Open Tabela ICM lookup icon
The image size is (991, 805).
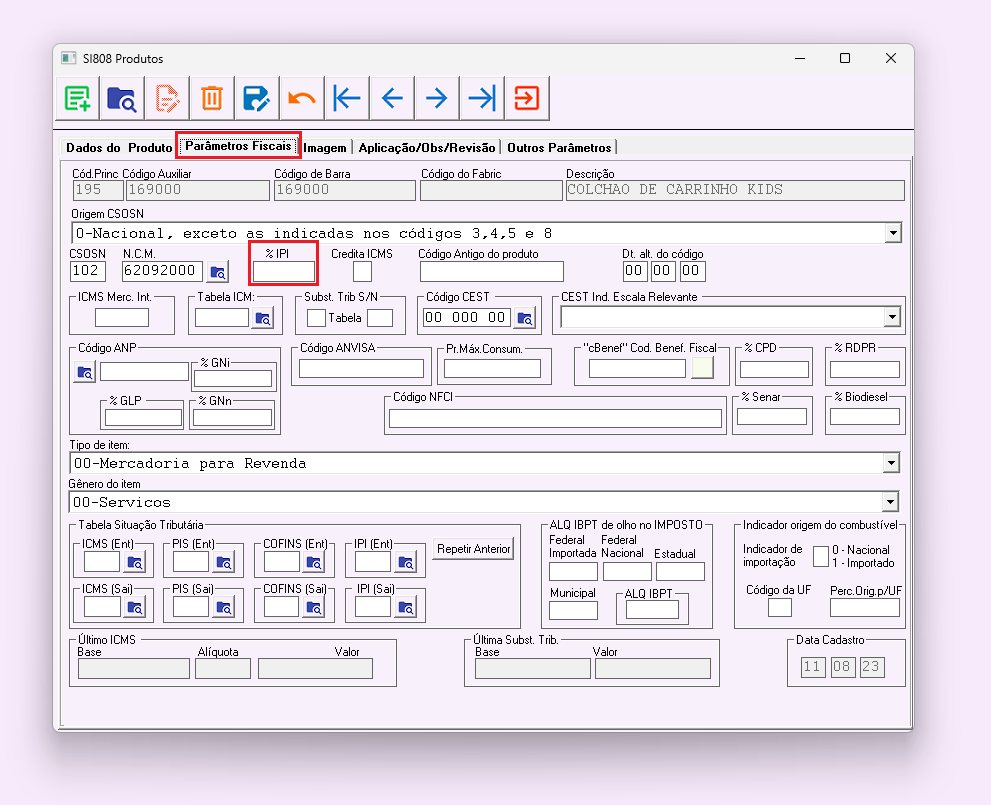coord(263,318)
